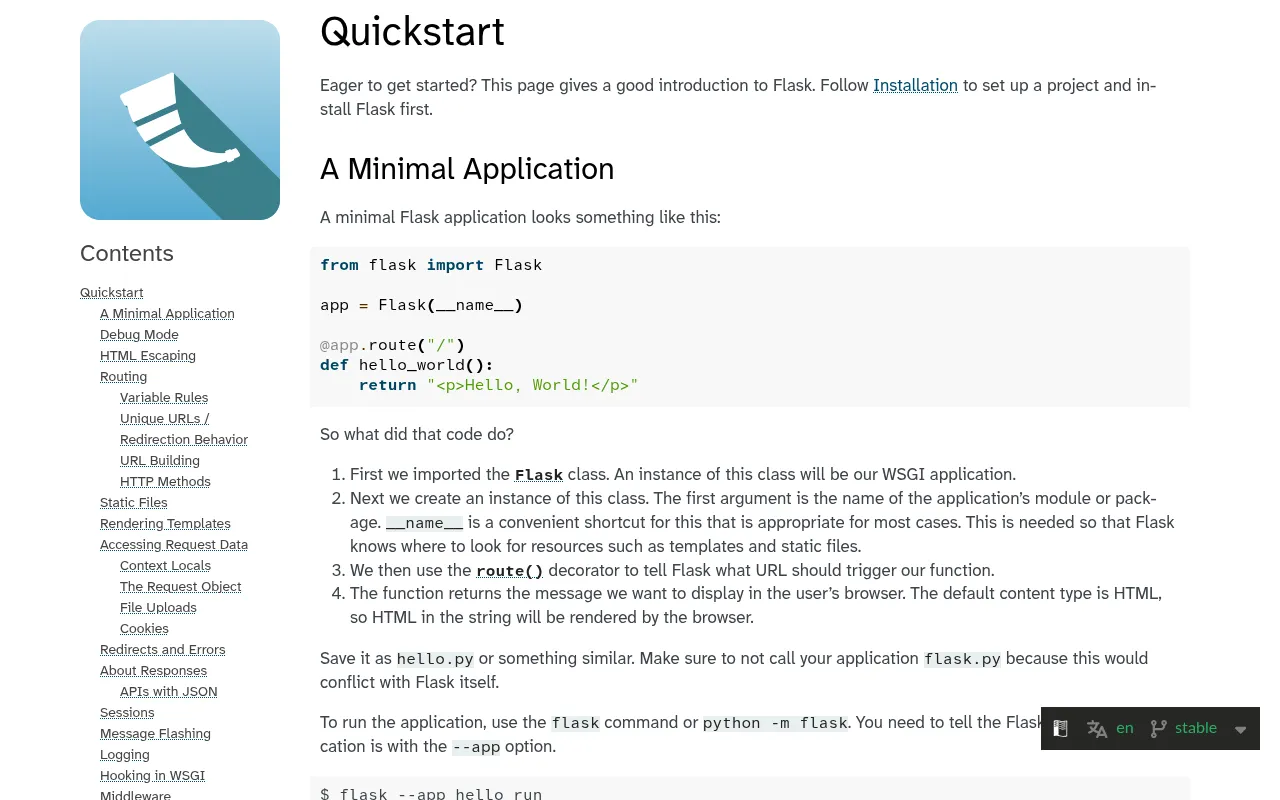Viewport: 1280px width, 800px height.
Task: Select the 'stable' version label
Action: [1196, 728]
